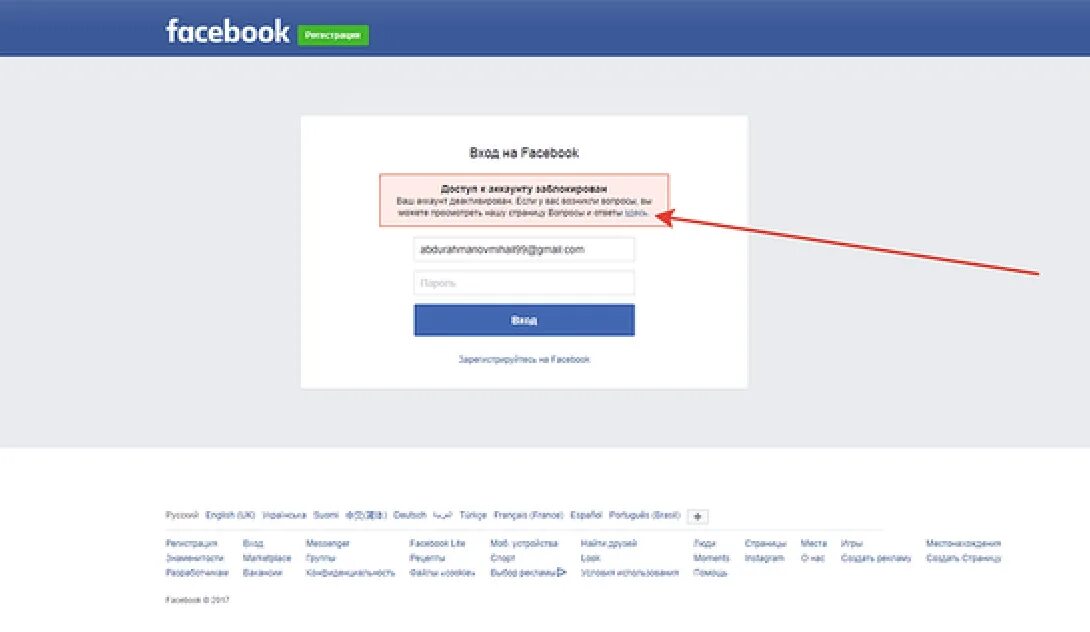Open the Messenger footer link
The width and height of the screenshot is (1090, 632).
tap(327, 543)
